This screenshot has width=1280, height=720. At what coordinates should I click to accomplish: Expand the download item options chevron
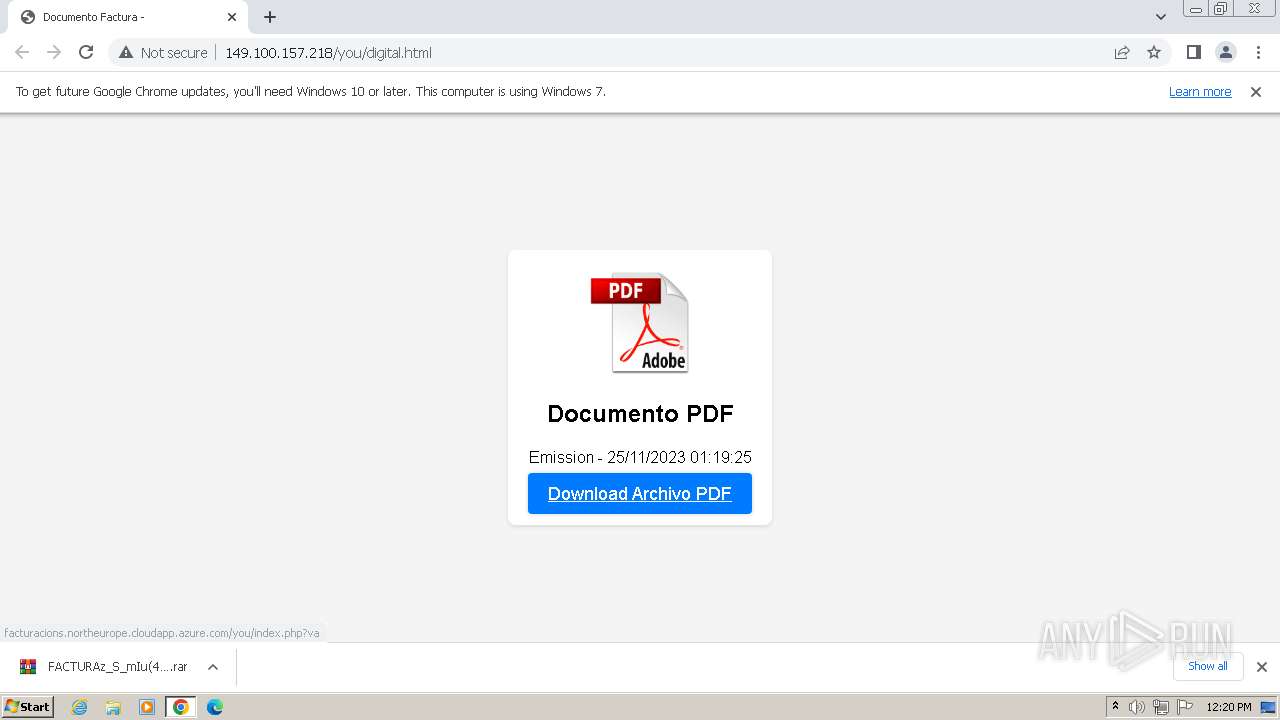[212, 667]
